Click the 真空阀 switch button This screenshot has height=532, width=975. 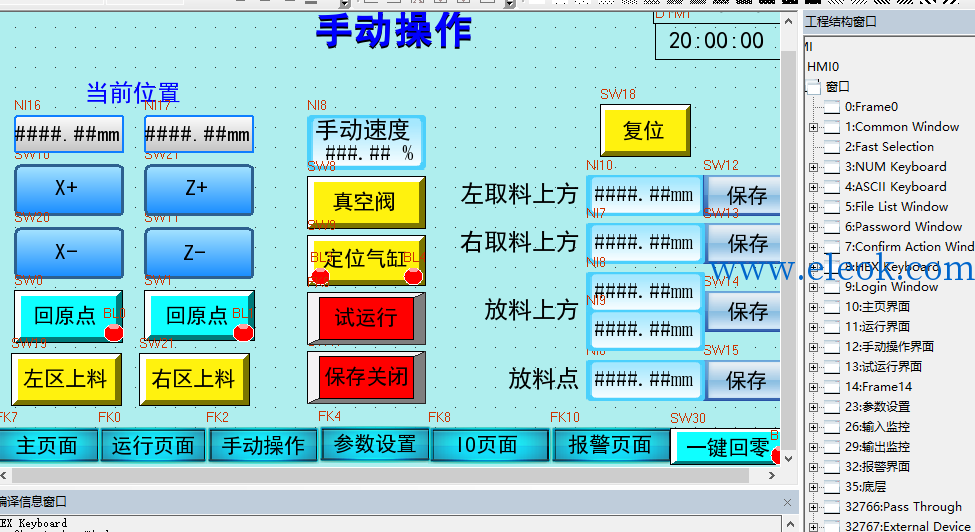pyautogui.click(x=366, y=202)
